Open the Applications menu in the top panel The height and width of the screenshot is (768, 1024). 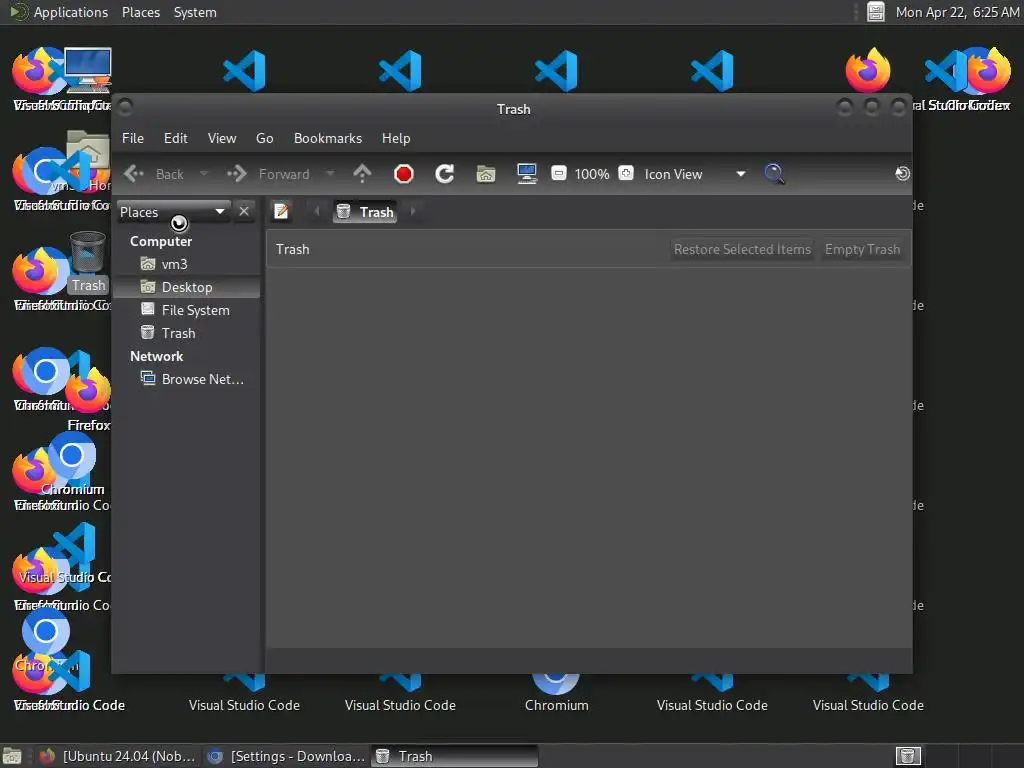tap(59, 12)
